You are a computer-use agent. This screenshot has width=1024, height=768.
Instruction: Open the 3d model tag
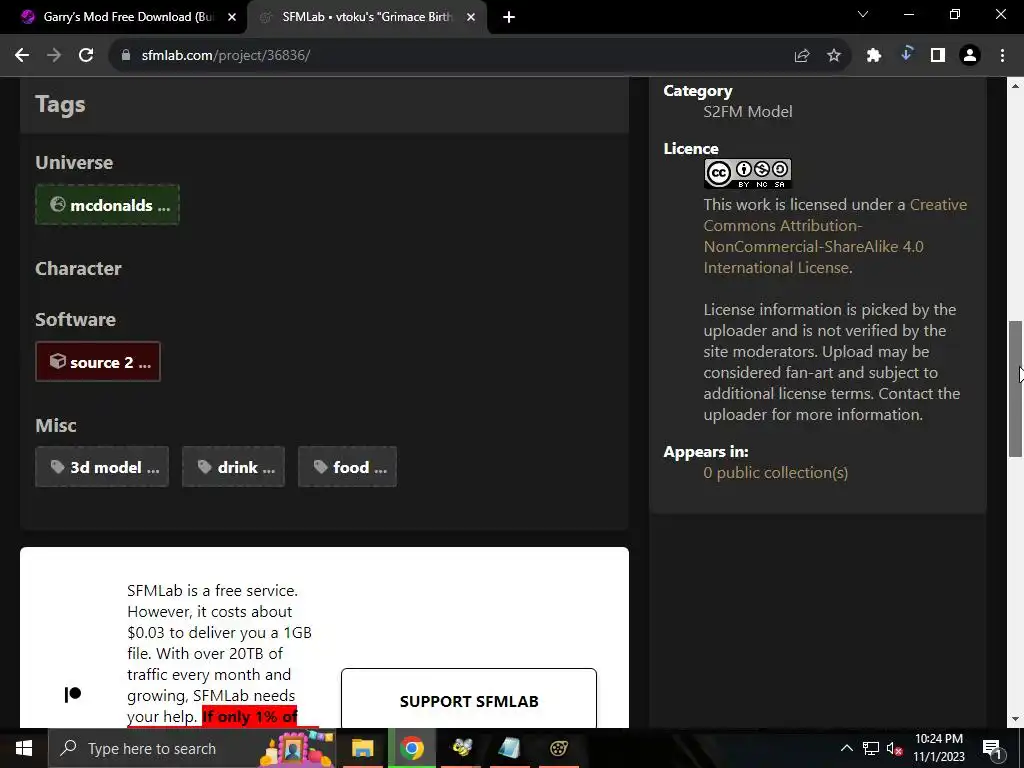click(102, 467)
